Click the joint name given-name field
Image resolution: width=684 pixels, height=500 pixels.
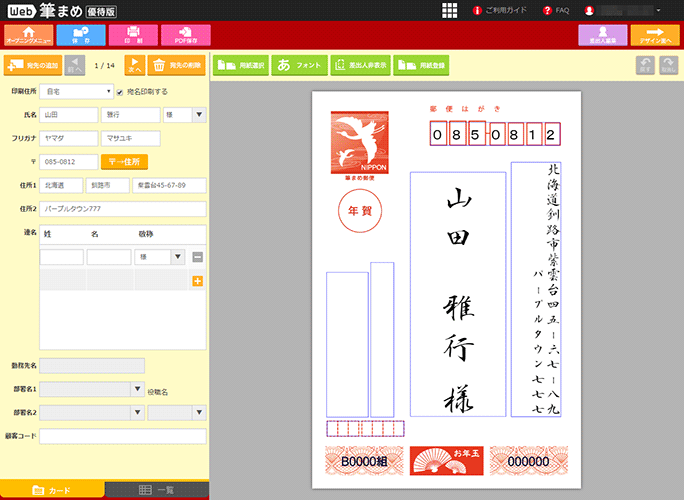point(109,257)
